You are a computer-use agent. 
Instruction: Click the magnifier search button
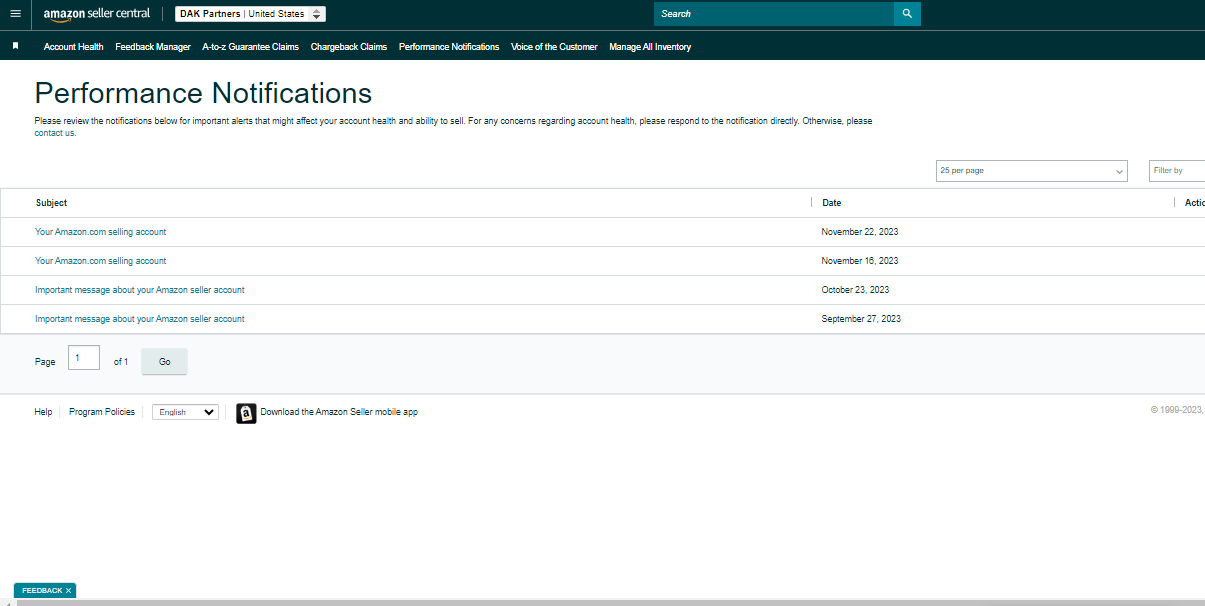click(907, 14)
